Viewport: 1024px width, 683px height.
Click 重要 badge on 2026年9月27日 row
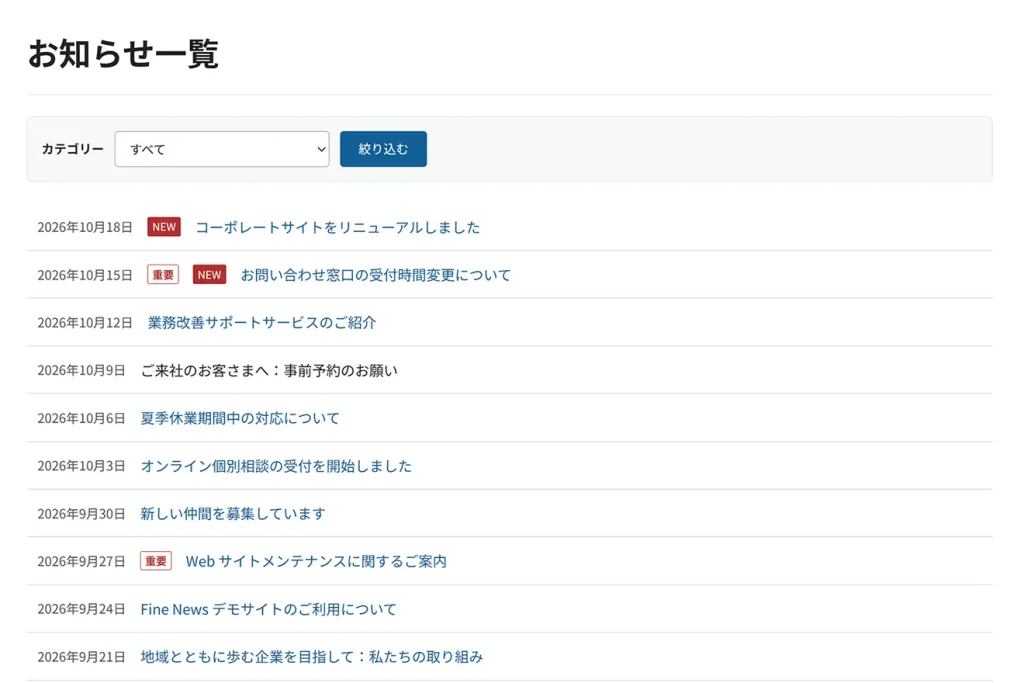(x=156, y=562)
